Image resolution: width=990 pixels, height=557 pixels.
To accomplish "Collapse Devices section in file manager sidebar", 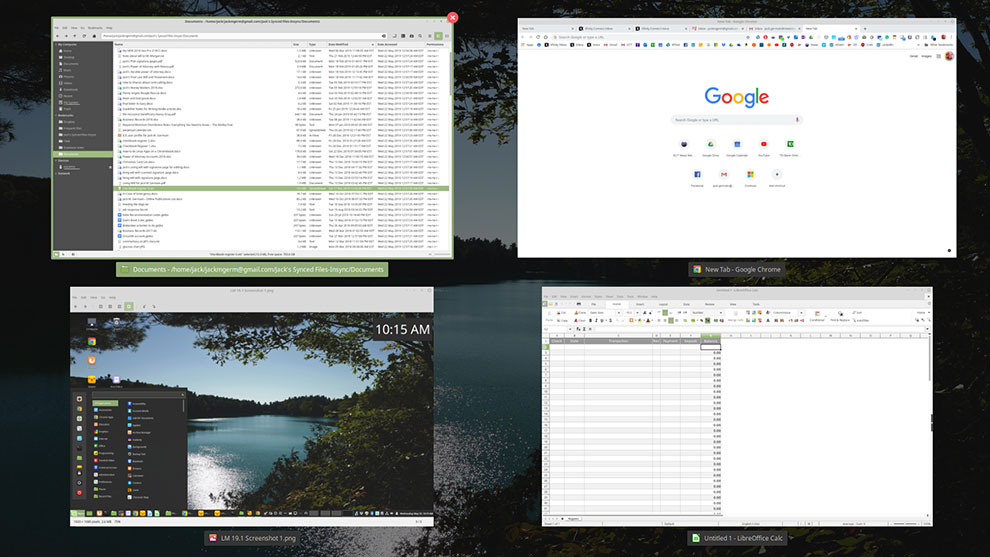I will [56, 160].
